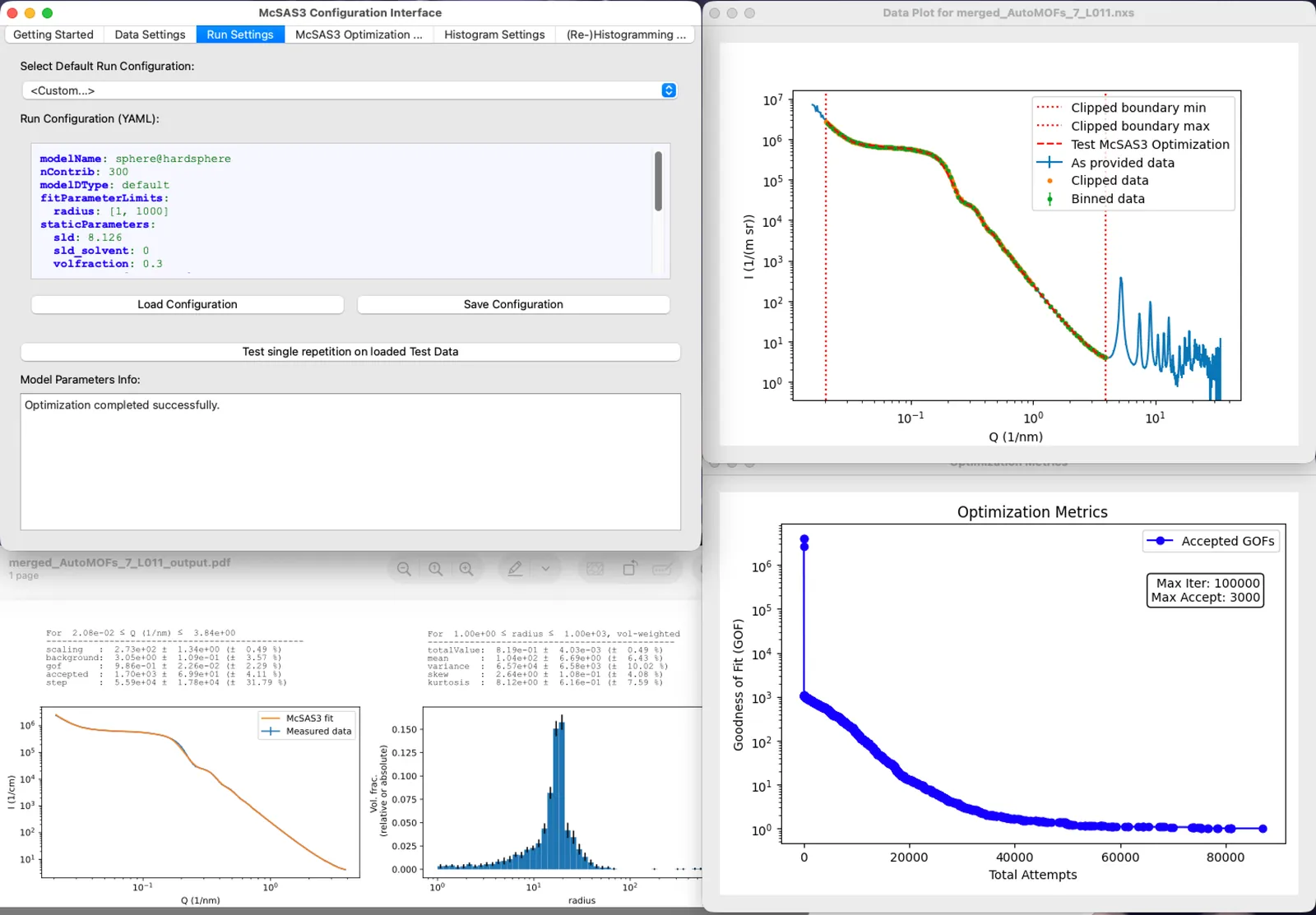This screenshot has height=915, width=1316.
Task: Open the (Re-)Histogramming tab
Action: pos(626,35)
